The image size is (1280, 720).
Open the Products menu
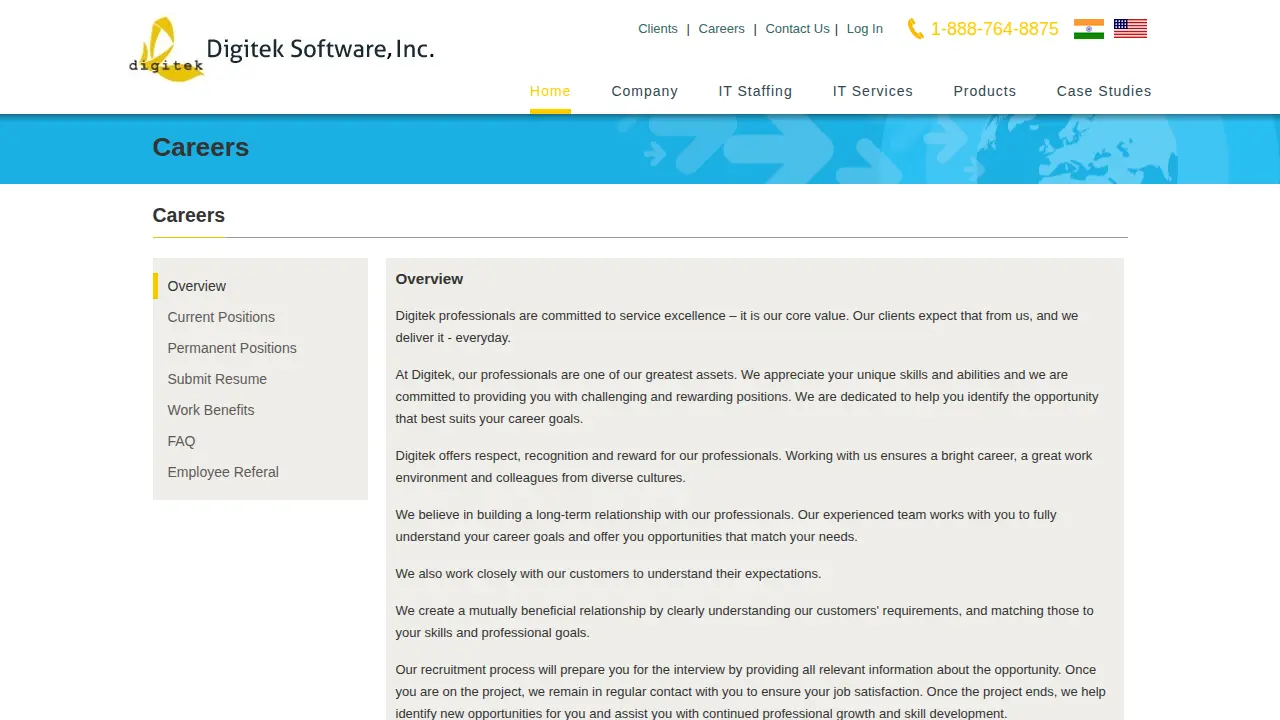pos(985,91)
